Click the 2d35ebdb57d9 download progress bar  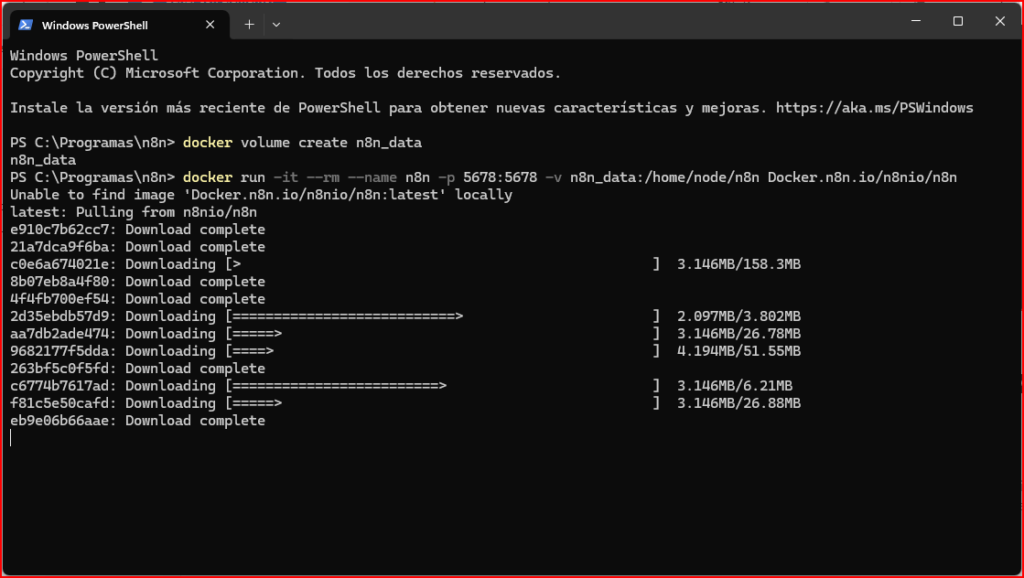click(x=443, y=316)
